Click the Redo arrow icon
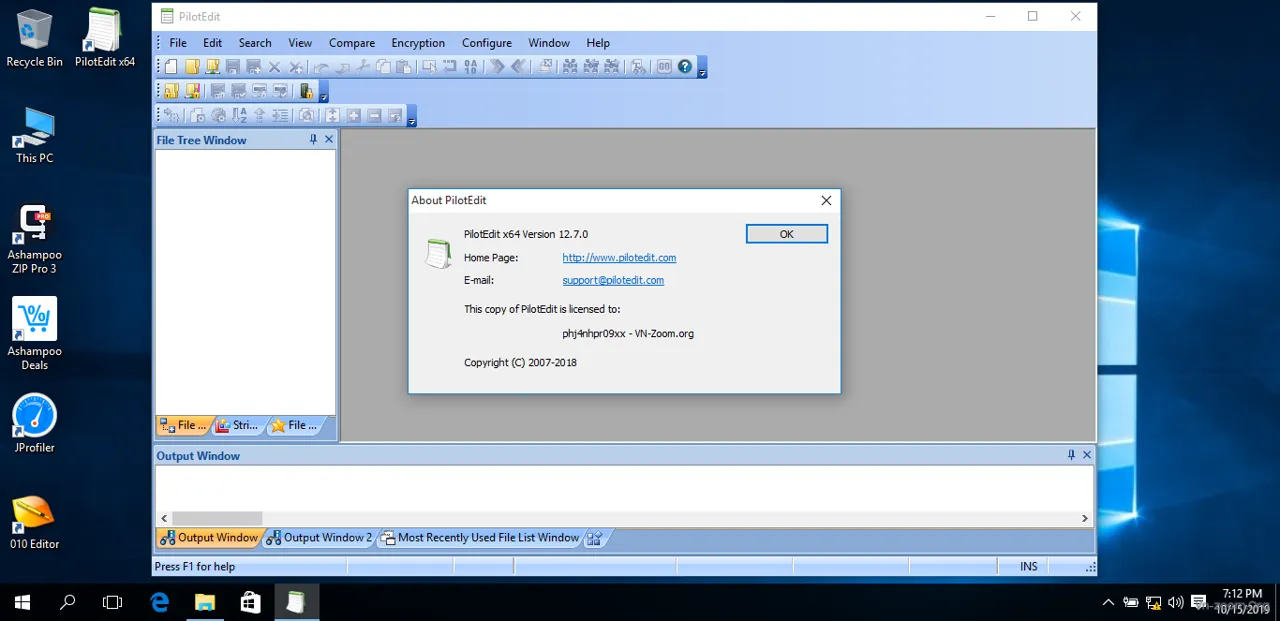This screenshot has width=1280, height=621. coord(342,67)
